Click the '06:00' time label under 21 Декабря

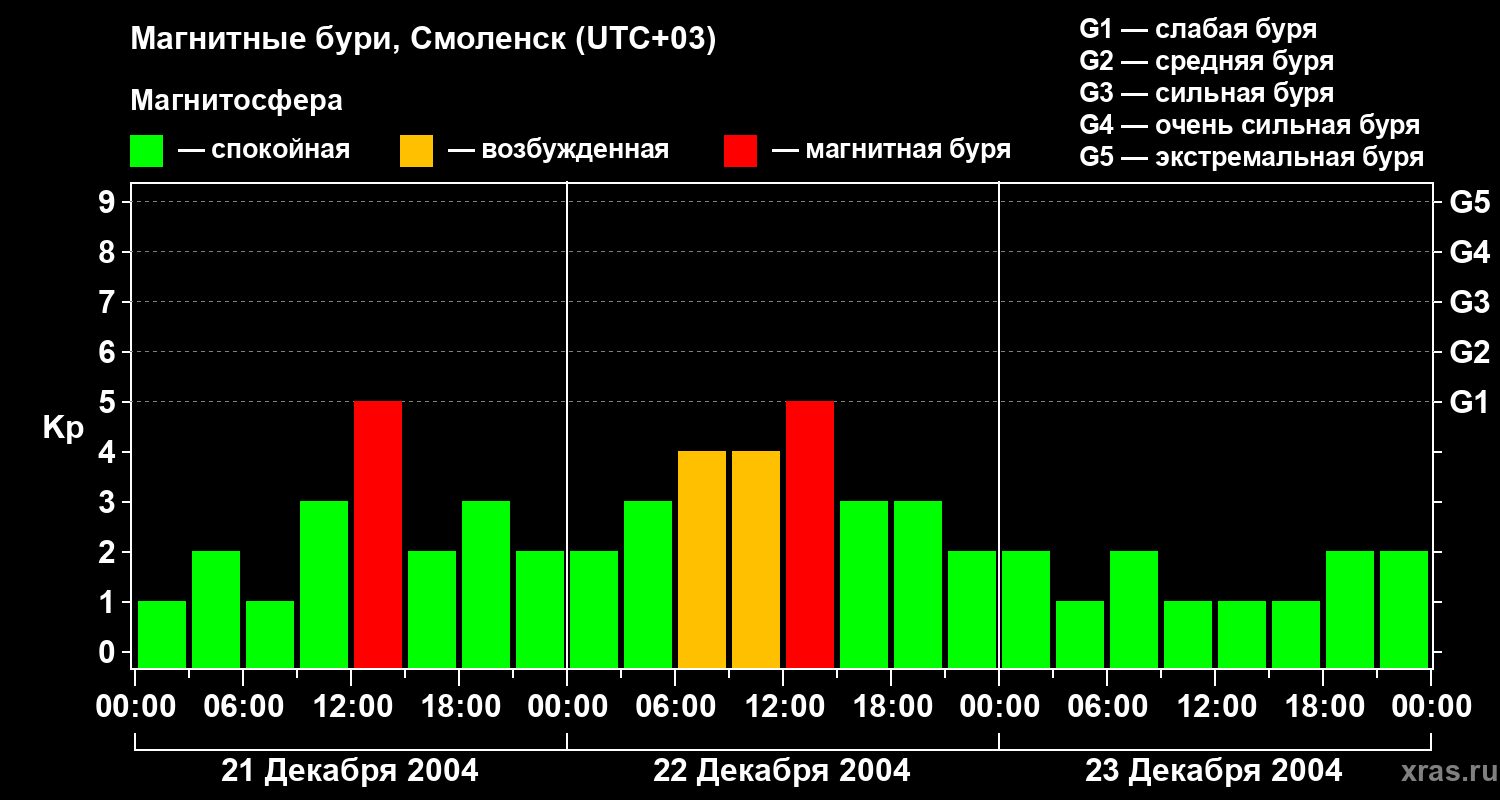242,707
